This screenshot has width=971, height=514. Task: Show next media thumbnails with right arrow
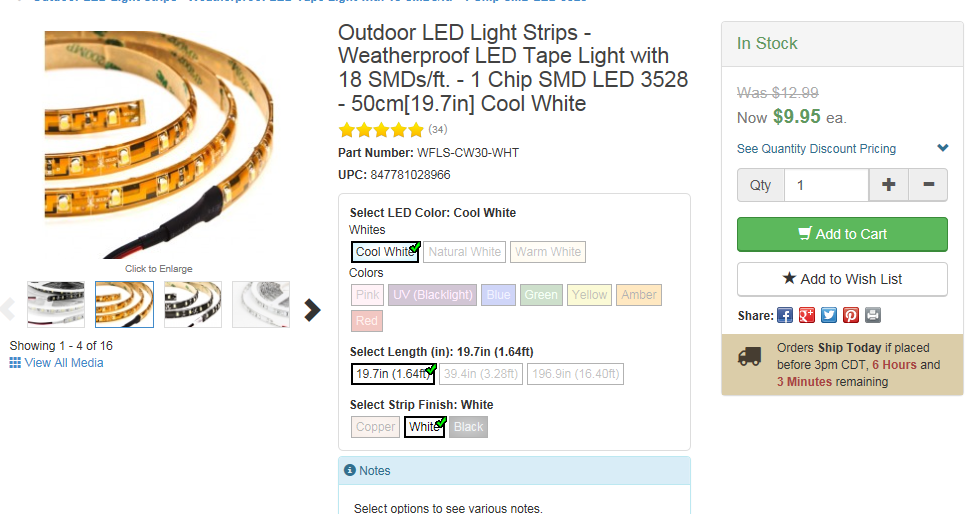(x=312, y=310)
